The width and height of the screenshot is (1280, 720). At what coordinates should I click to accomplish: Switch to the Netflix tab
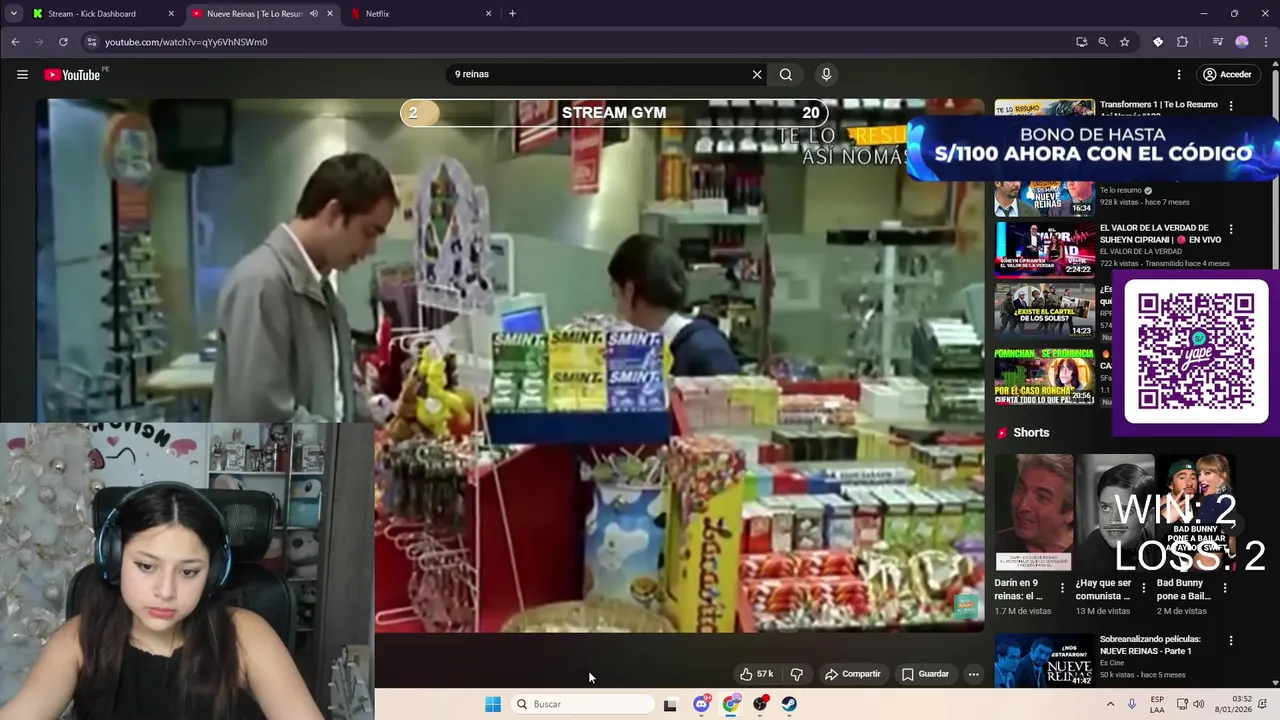(x=420, y=14)
